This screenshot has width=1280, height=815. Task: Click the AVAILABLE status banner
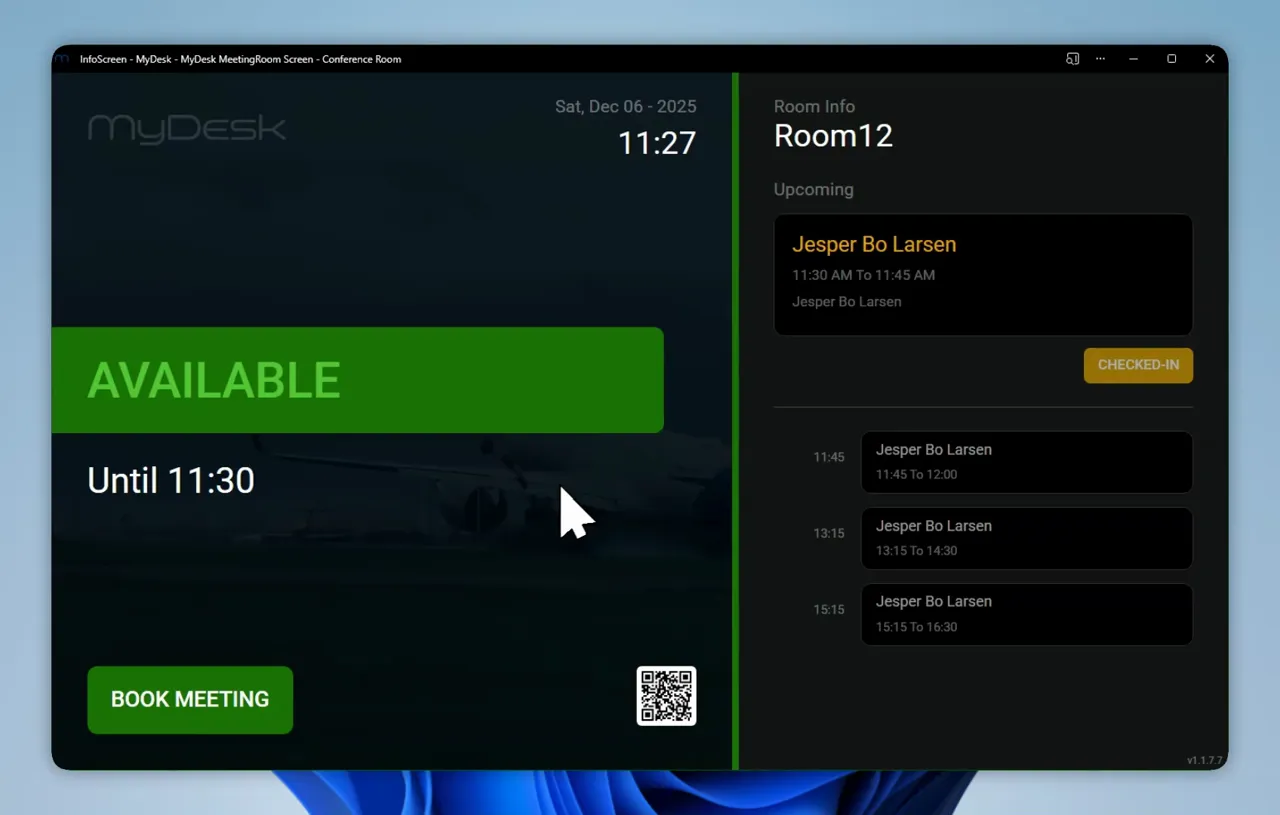[x=358, y=380]
